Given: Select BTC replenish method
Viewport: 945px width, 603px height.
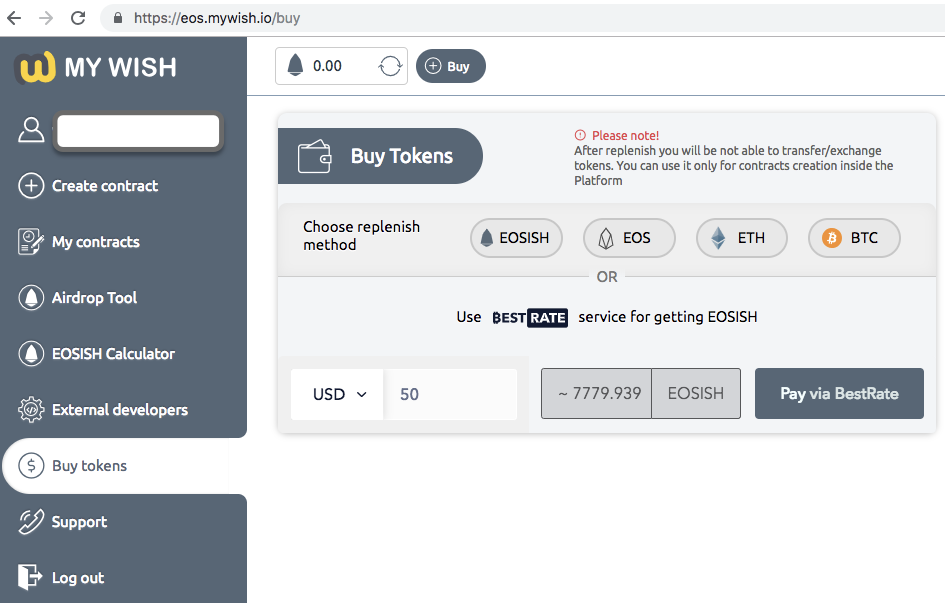Looking at the screenshot, I should (855, 238).
